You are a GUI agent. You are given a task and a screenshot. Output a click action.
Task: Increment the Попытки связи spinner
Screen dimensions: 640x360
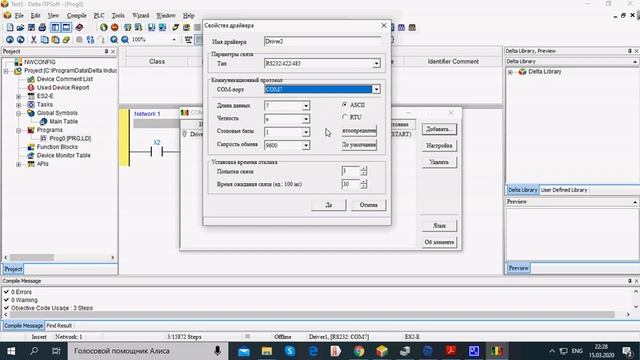[364, 169]
